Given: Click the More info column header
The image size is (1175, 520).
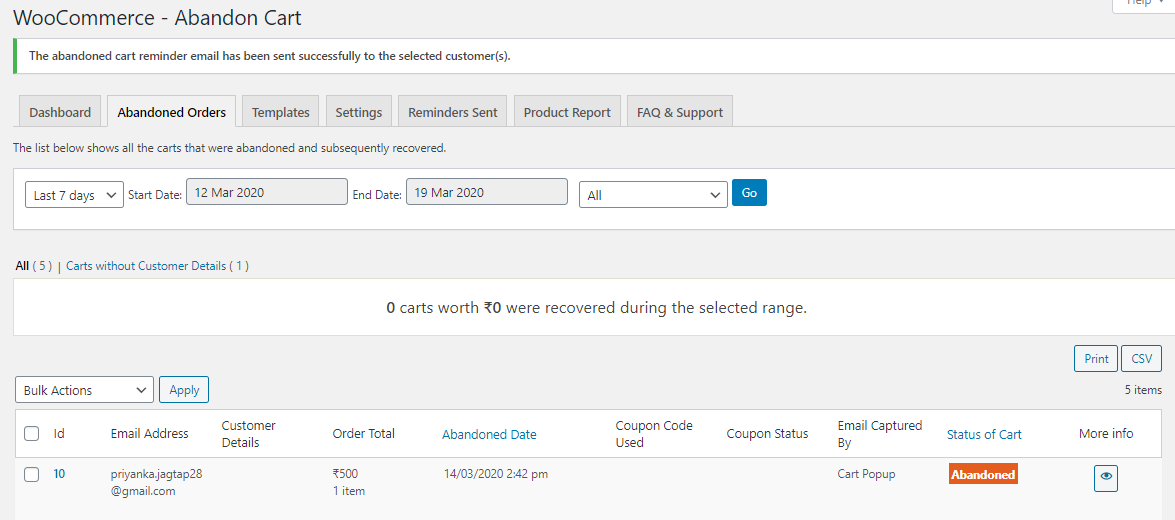Looking at the screenshot, I should click(1106, 433).
